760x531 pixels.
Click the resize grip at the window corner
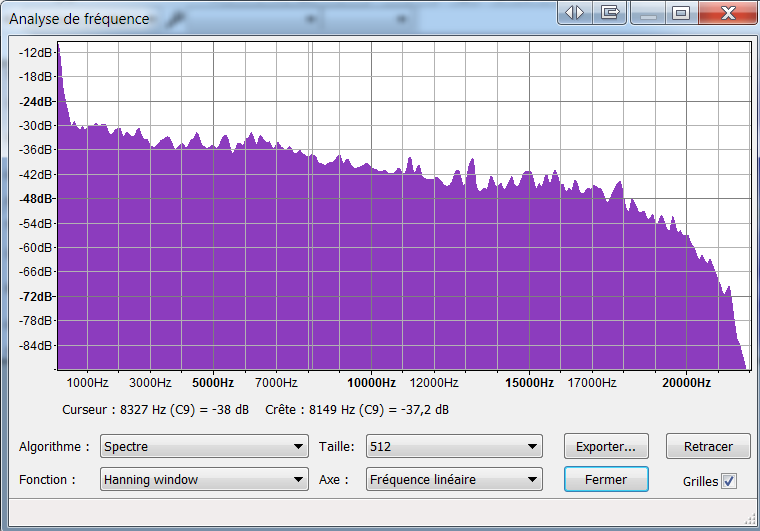pos(750,519)
